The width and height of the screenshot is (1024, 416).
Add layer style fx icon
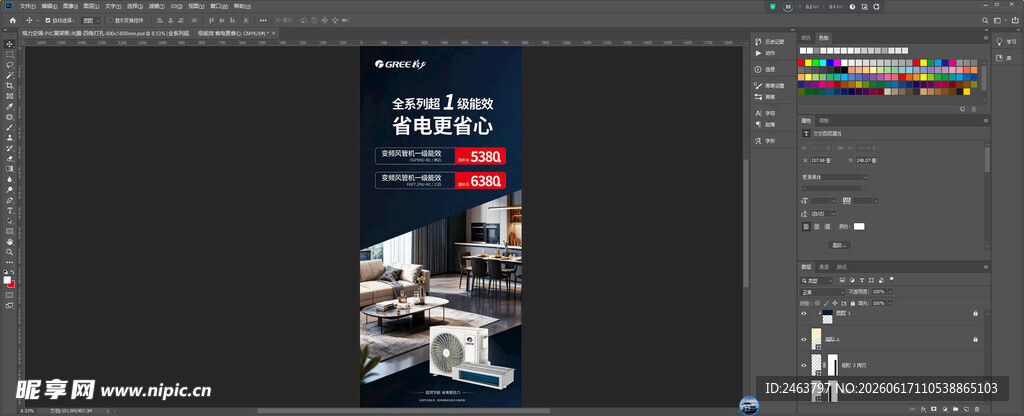pyautogui.click(x=923, y=409)
